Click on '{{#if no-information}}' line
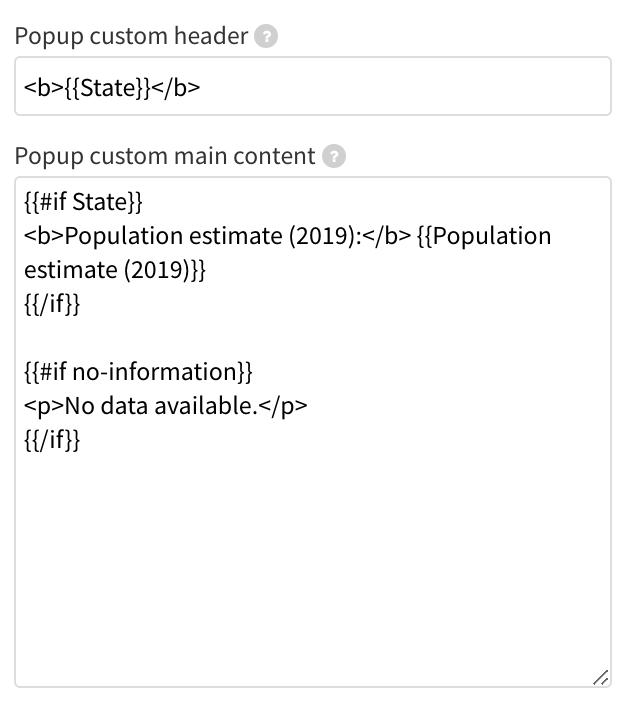The image size is (642, 706). 138,372
